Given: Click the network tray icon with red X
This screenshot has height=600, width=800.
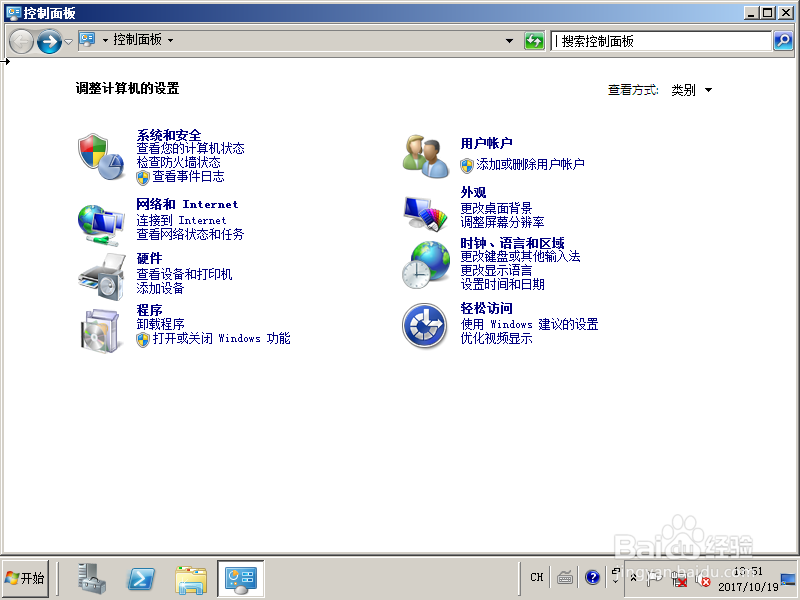Looking at the screenshot, I should (x=679, y=579).
